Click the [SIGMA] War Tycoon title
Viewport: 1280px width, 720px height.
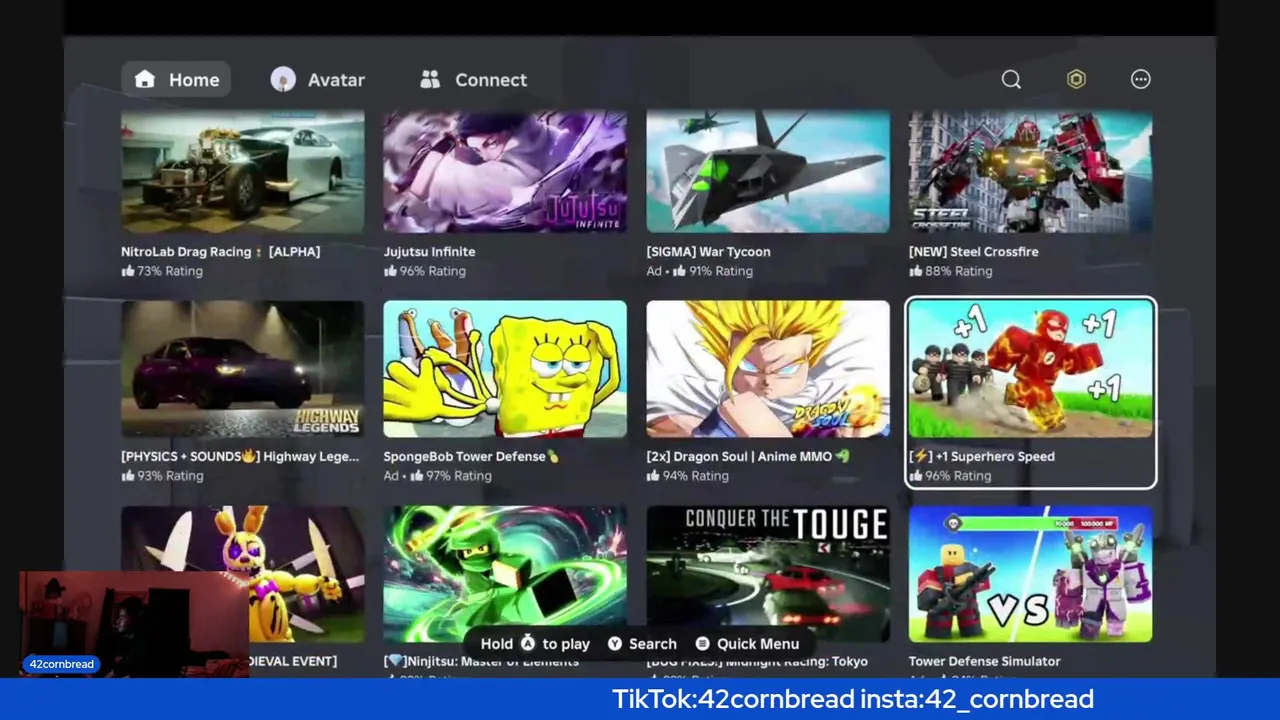click(x=708, y=252)
